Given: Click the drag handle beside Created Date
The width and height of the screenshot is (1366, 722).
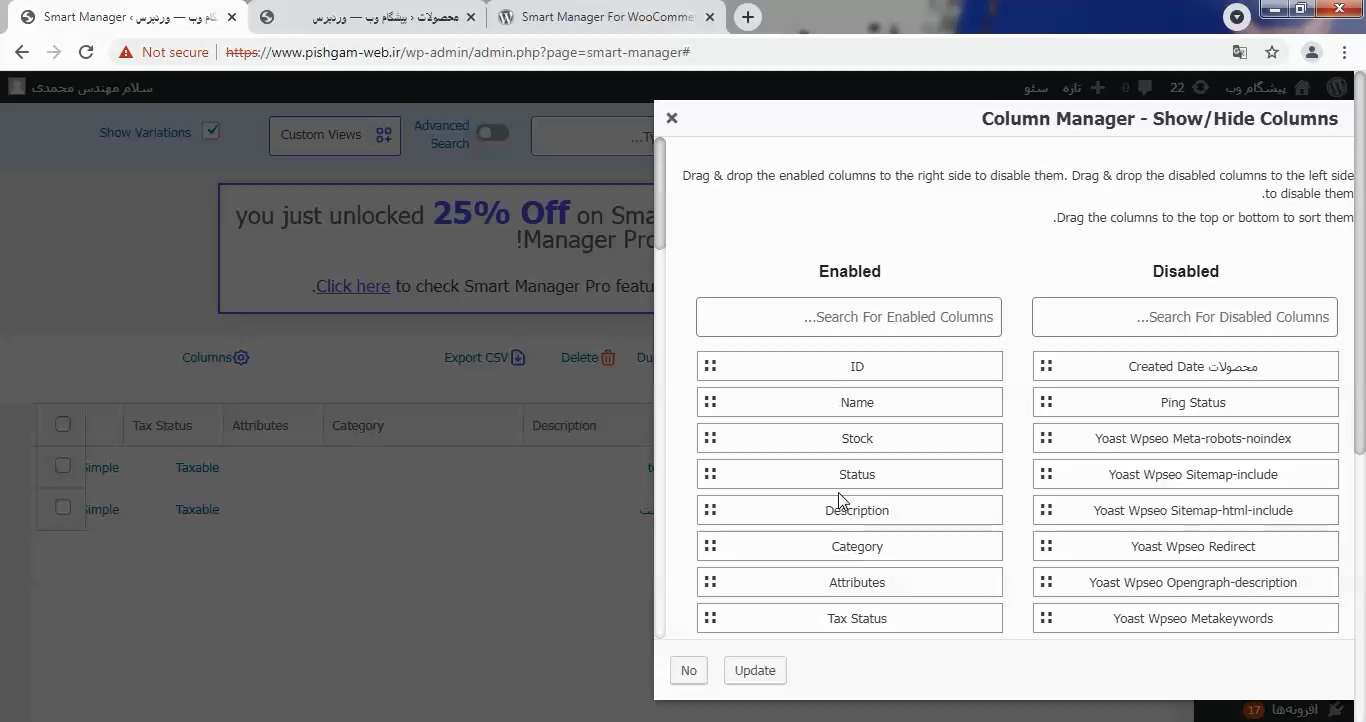Looking at the screenshot, I should click(x=1046, y=366).
